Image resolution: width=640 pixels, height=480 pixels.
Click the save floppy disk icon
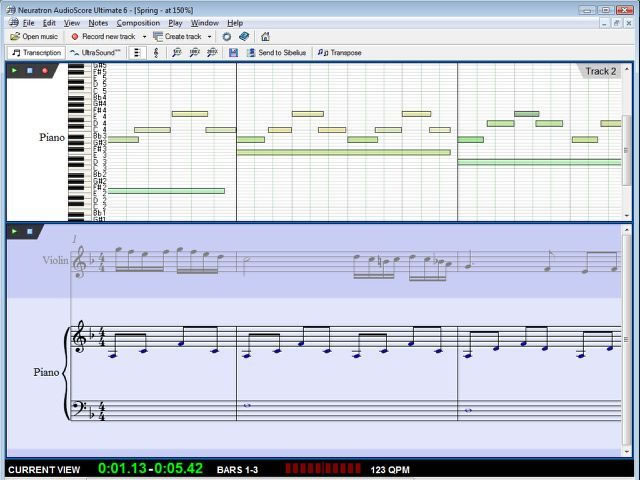233,52
